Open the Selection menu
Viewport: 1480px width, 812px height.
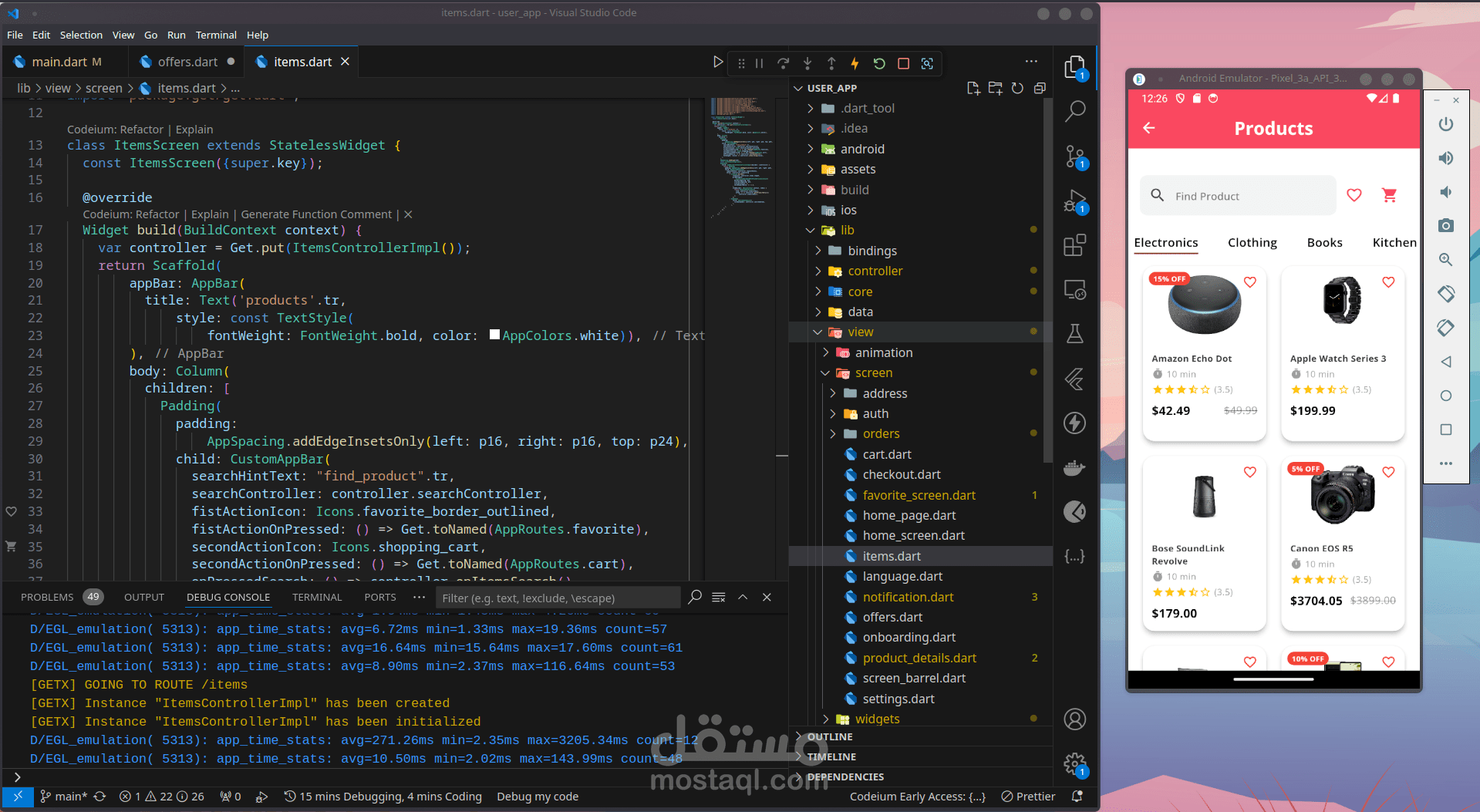(81, 35)
